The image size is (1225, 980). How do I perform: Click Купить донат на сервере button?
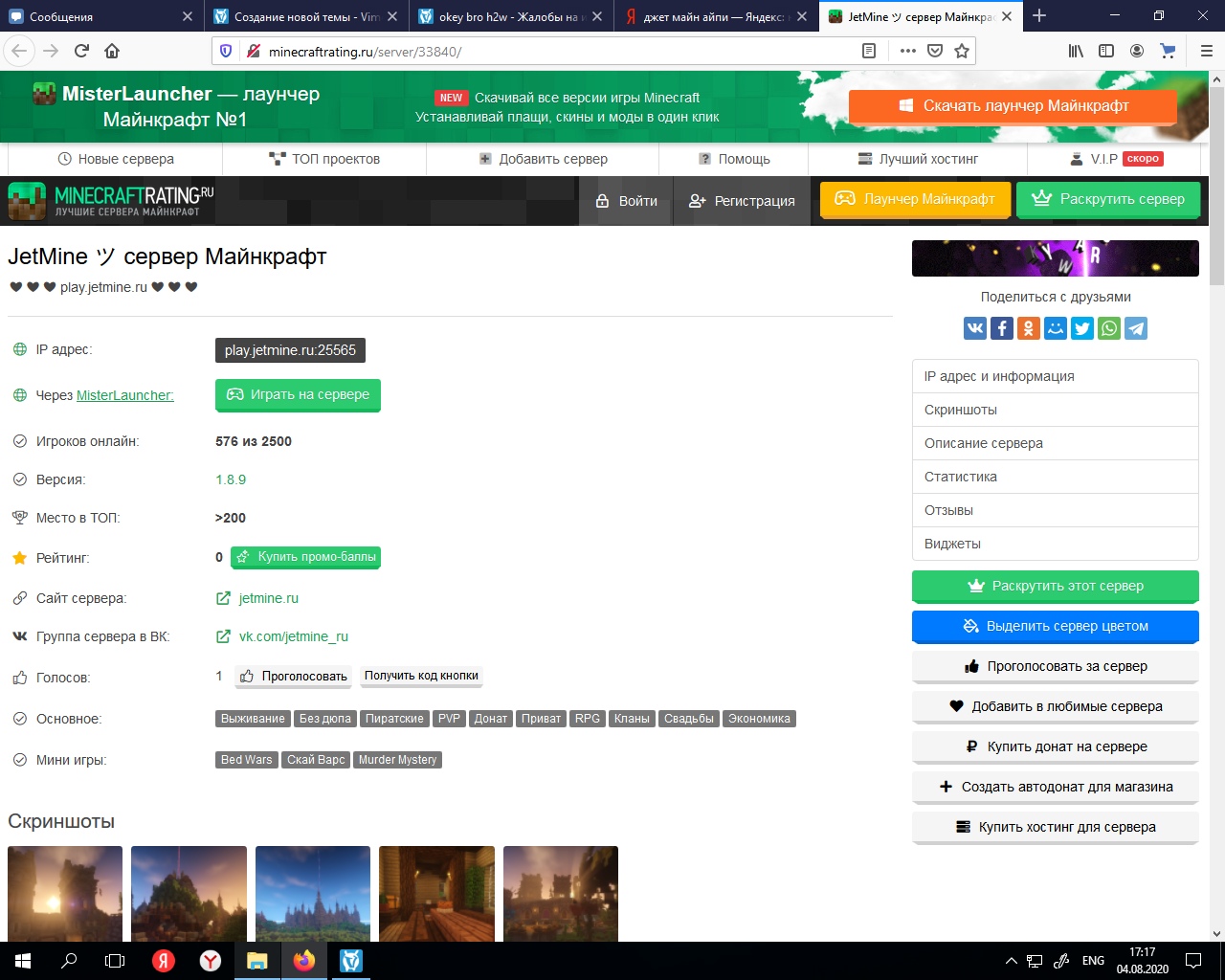click(1056, 746)
